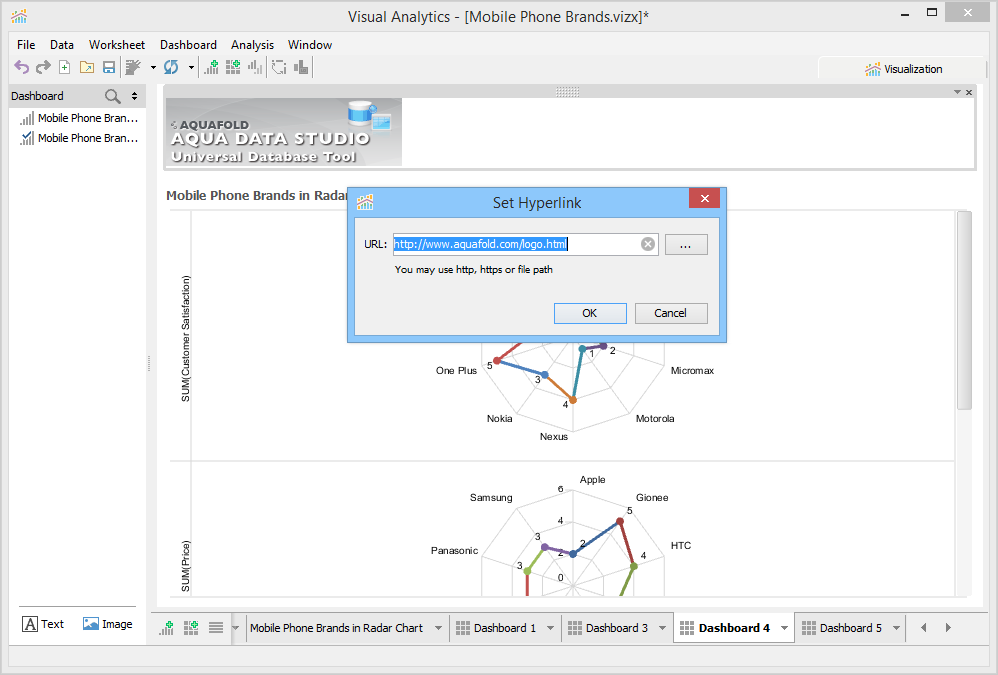Open Dashboard 5 tab dropdown arrow
Screen dimensions: 998x675
[896, 628]
